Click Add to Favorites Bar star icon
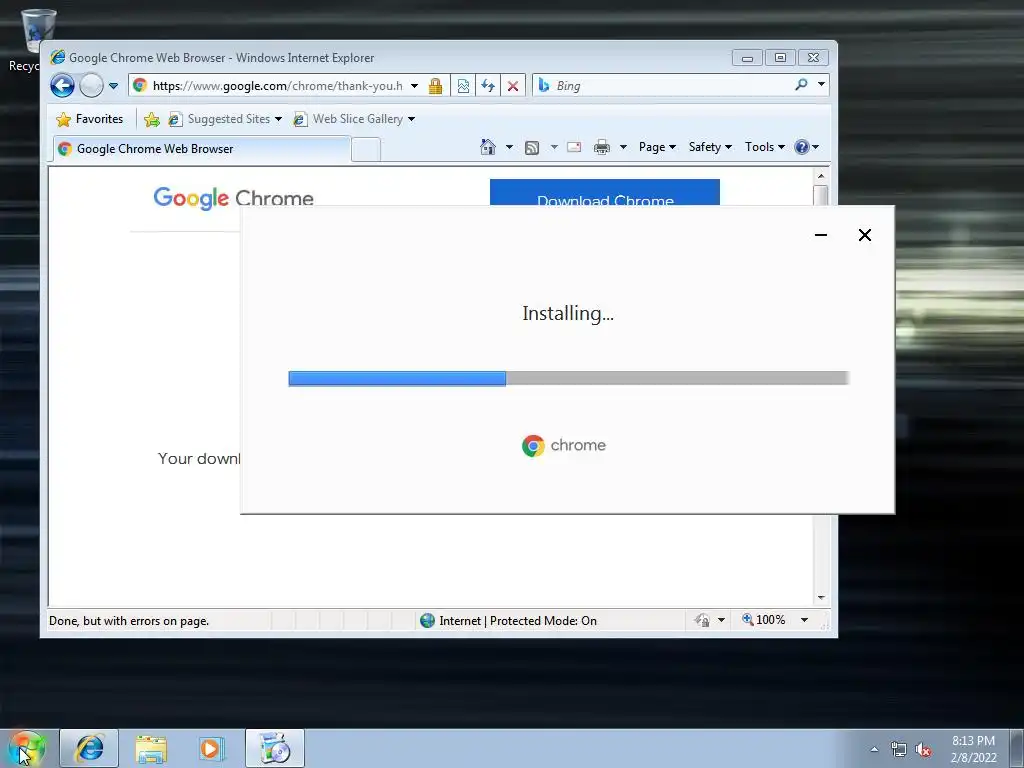Viewport: 1024px width, 768px height. tap(152, 119)
